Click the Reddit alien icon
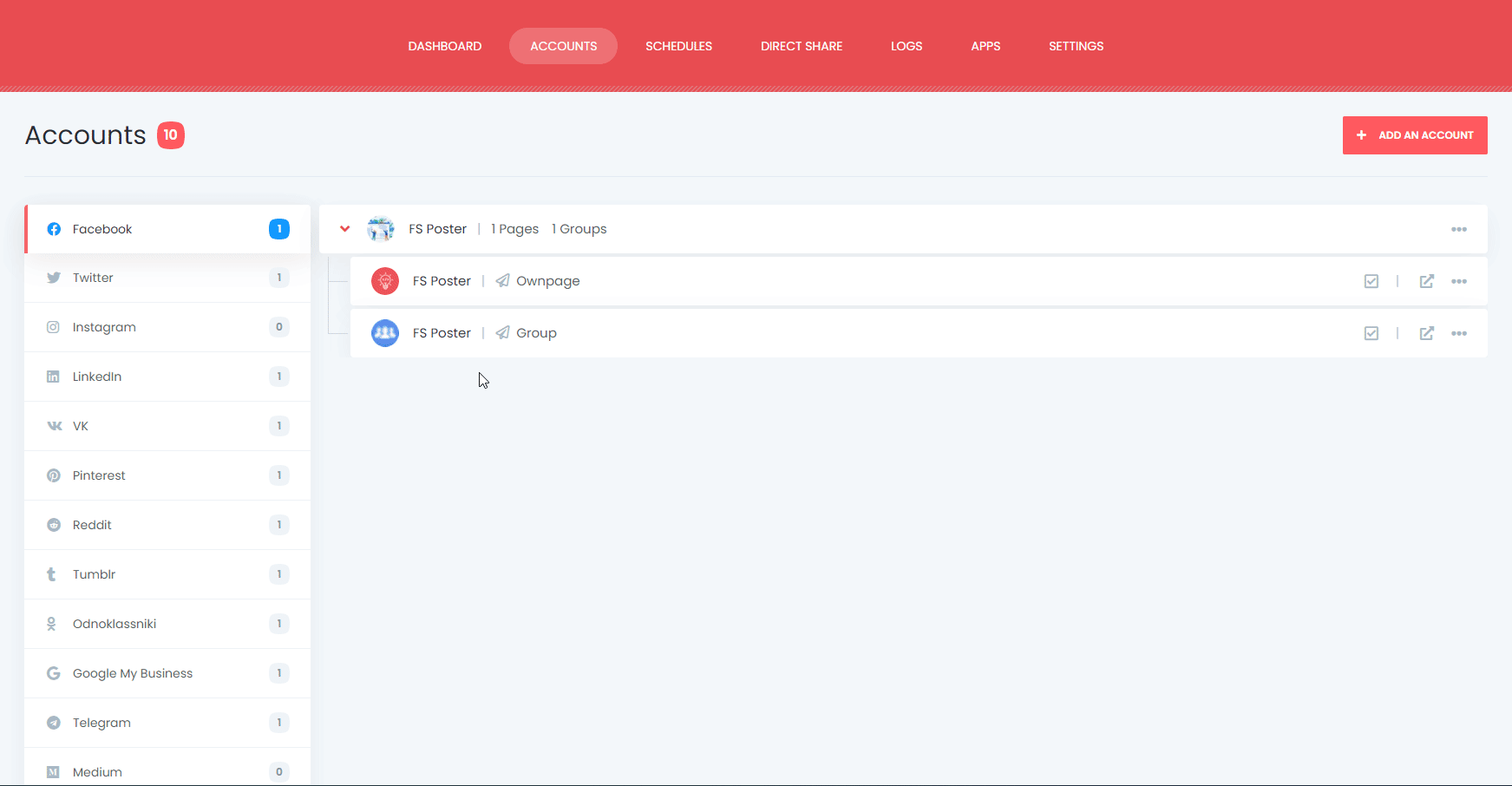The width and height of the screenshot is (1512, 786). tap(54, 525)
